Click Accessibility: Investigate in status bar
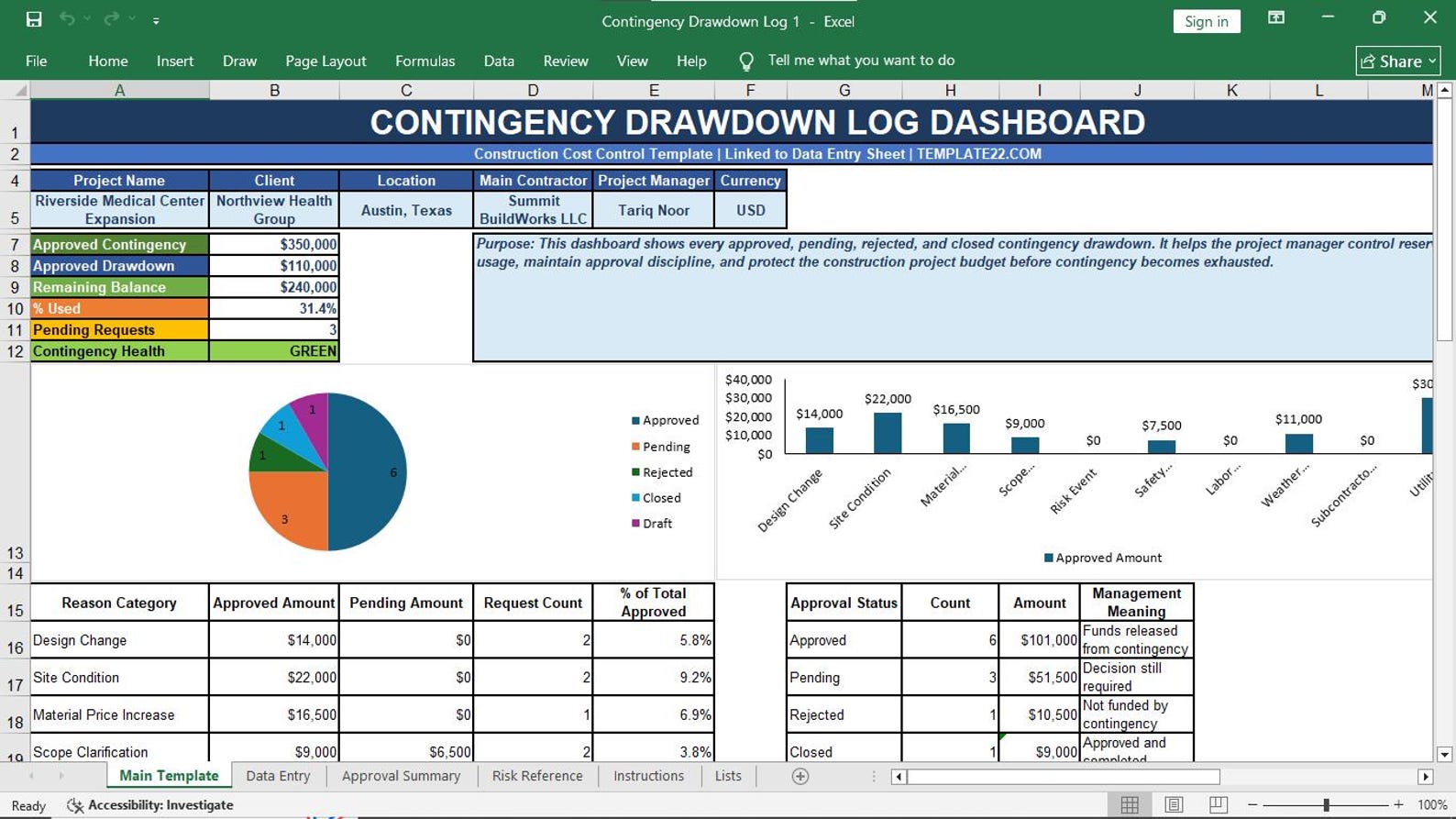This screenshot has height=819, width=1456. click(160, 805)
